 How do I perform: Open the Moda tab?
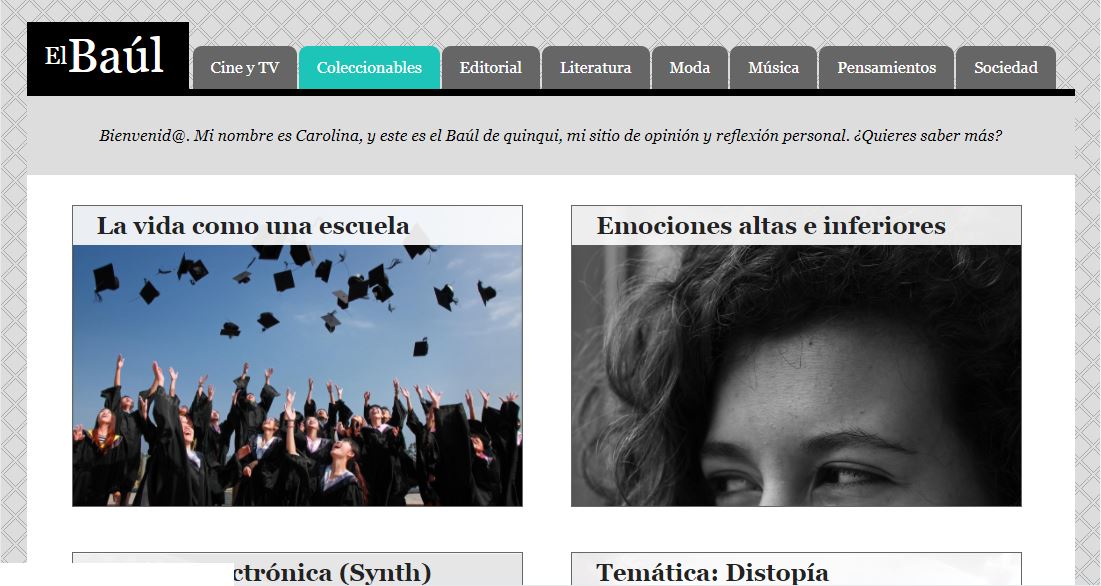pyautogui.click(x=690, y=68)
